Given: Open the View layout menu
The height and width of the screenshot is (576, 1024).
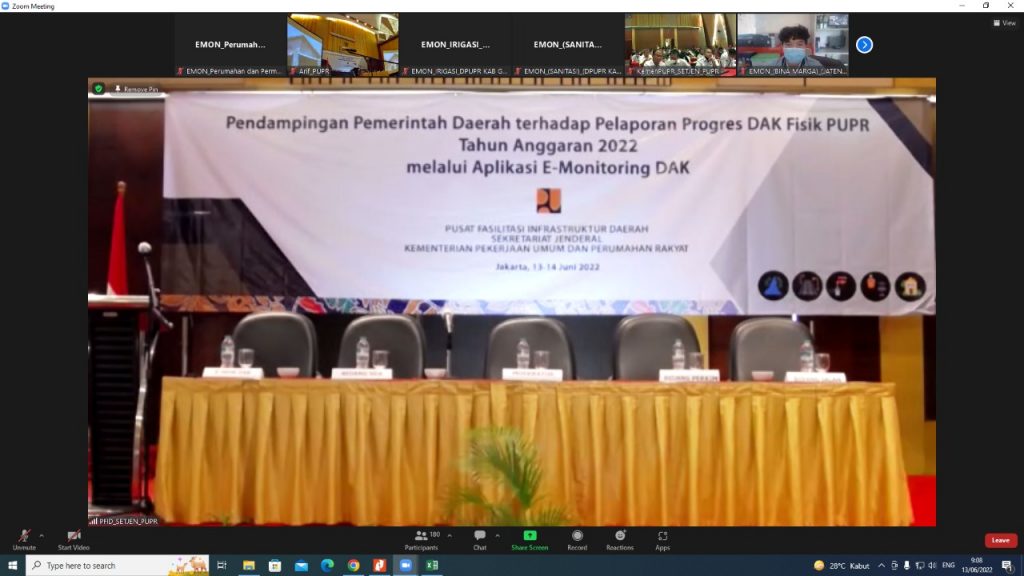Looking at the screenshot, I should tap(1004, 23).
